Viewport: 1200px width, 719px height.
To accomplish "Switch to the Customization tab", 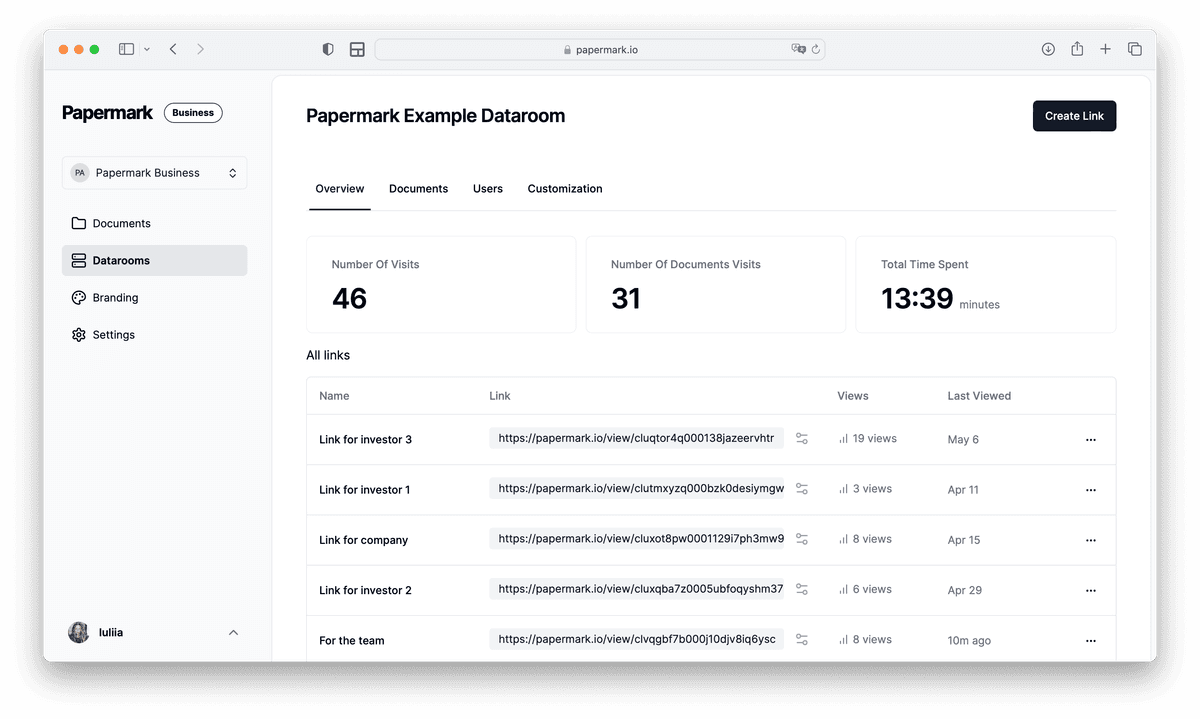I will tap(565, 189).
